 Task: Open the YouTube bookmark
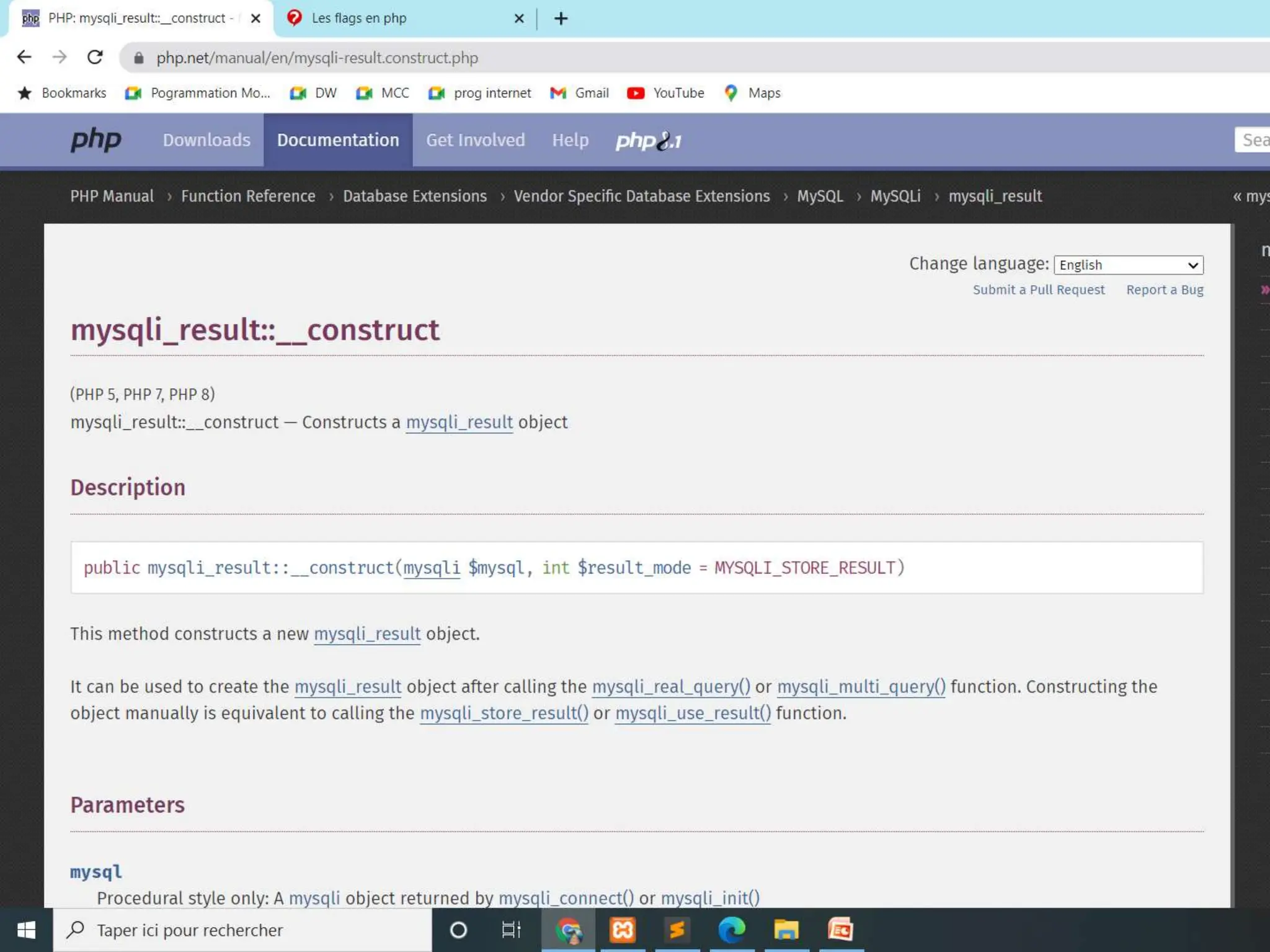pos(665,93)
